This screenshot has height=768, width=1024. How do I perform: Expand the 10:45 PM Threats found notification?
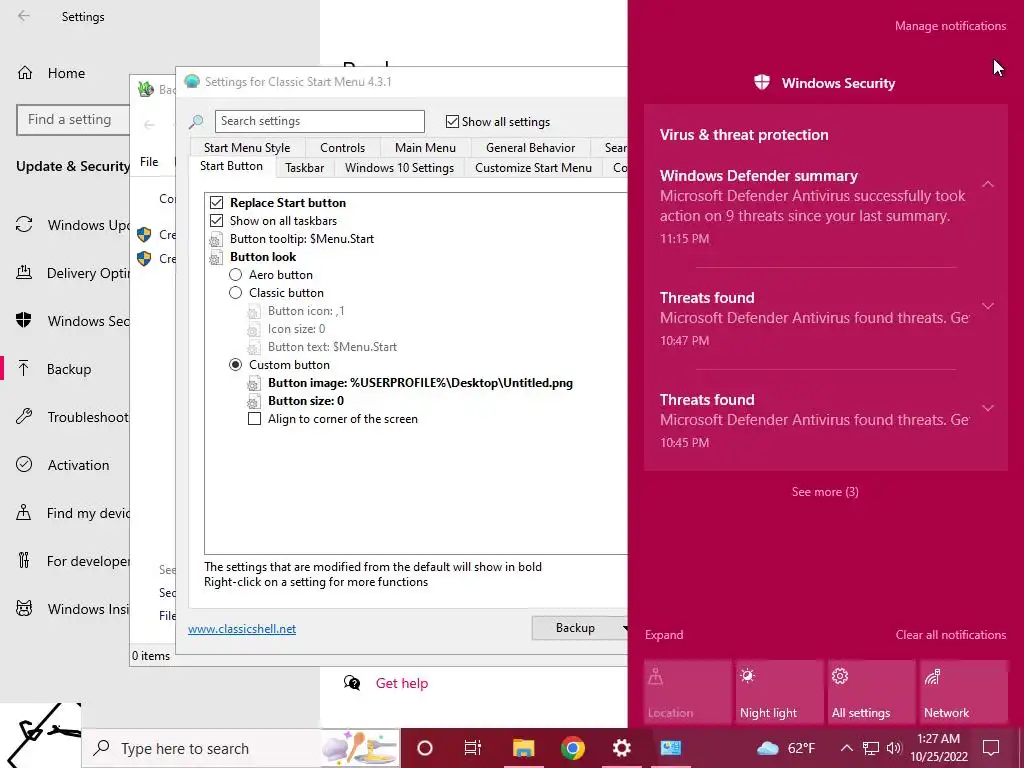pos(987,408)
